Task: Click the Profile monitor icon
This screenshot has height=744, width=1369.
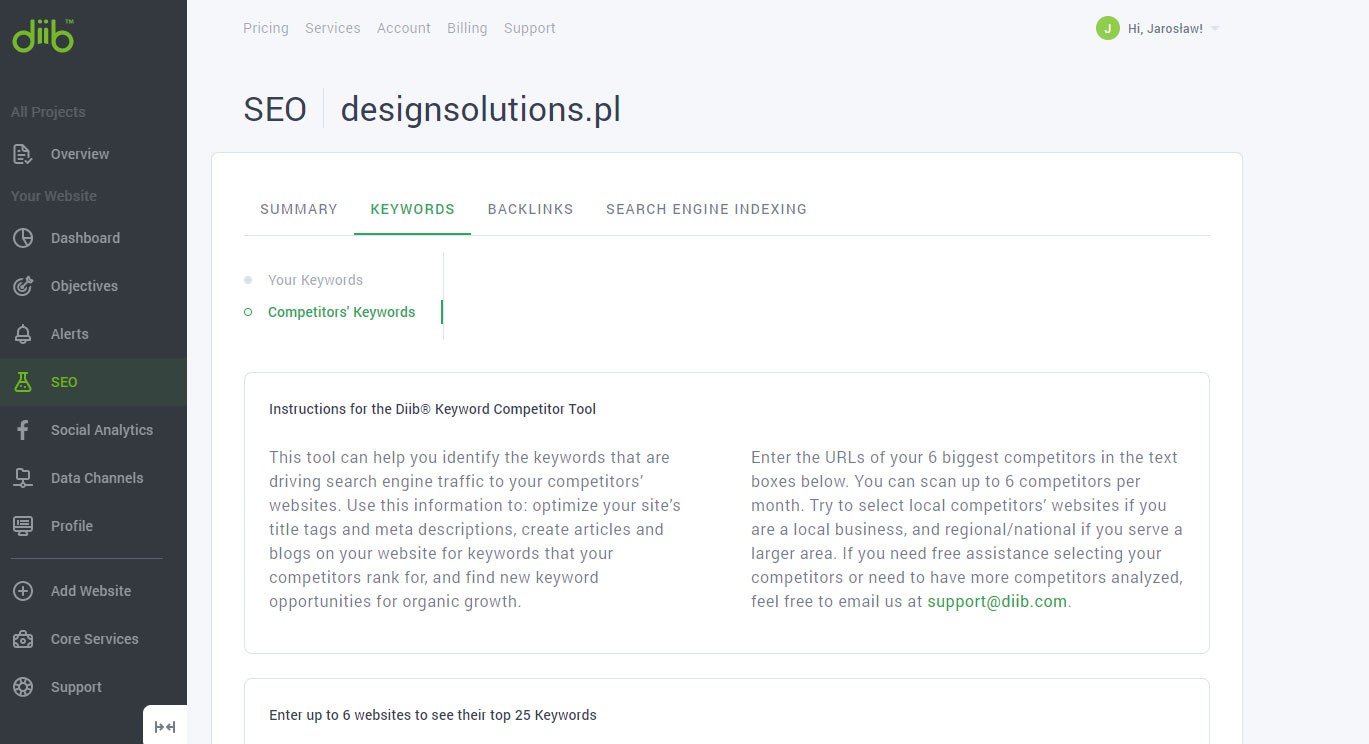Action: 23,526
